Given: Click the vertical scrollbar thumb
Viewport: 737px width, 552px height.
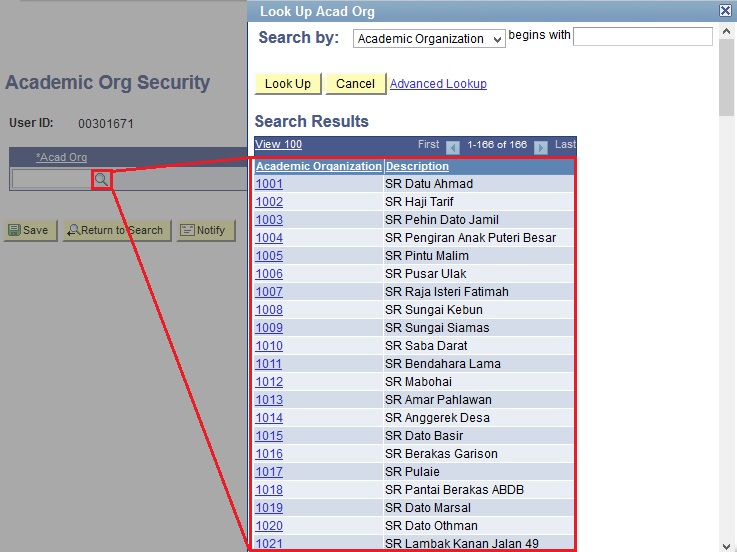Looking at the screenshot, I should coord(726,77).
